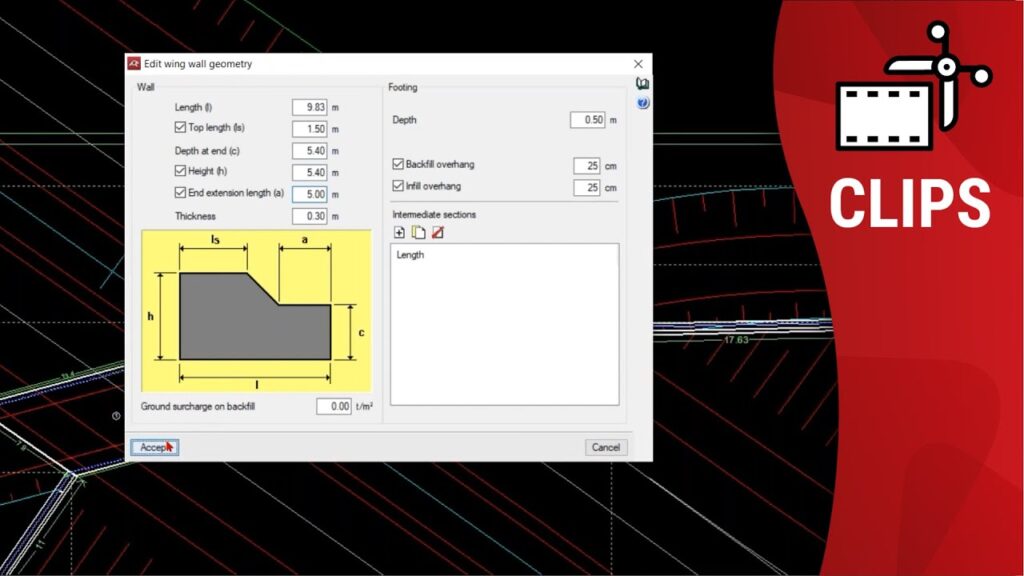
Task: Close the Edit wing wall geometry dialog
Action: (638, 64)
